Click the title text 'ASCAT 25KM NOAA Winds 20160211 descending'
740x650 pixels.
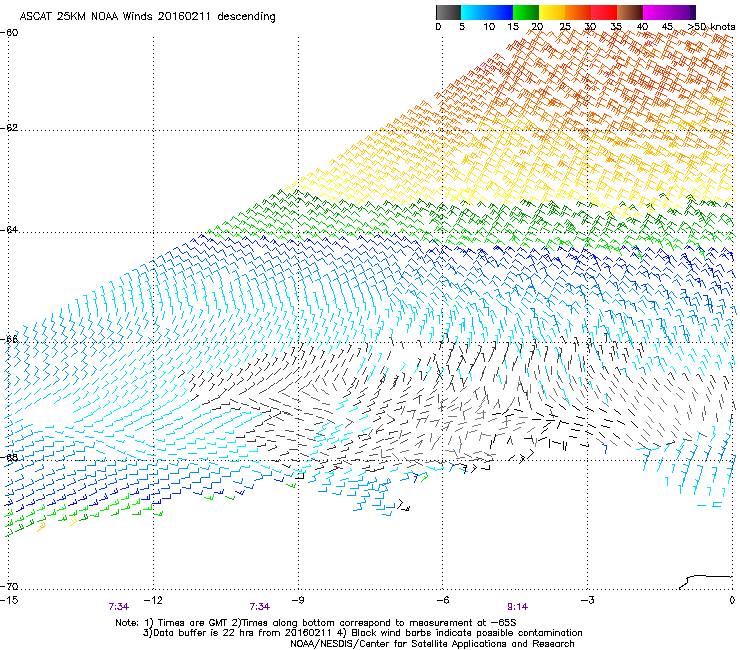tap(147, 17)
